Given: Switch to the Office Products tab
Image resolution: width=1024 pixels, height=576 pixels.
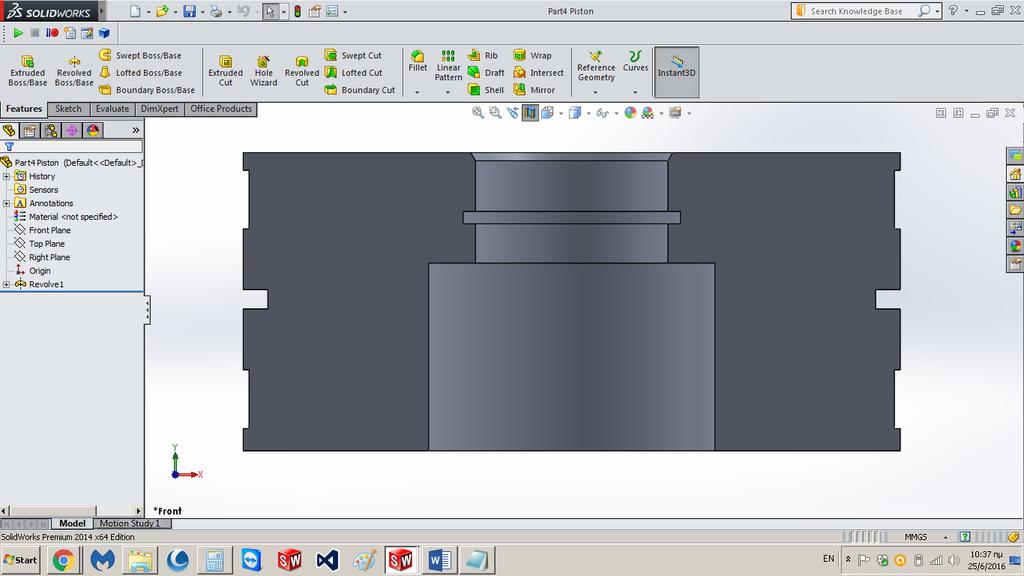Looking at the screenshot, I should point(221,109).
